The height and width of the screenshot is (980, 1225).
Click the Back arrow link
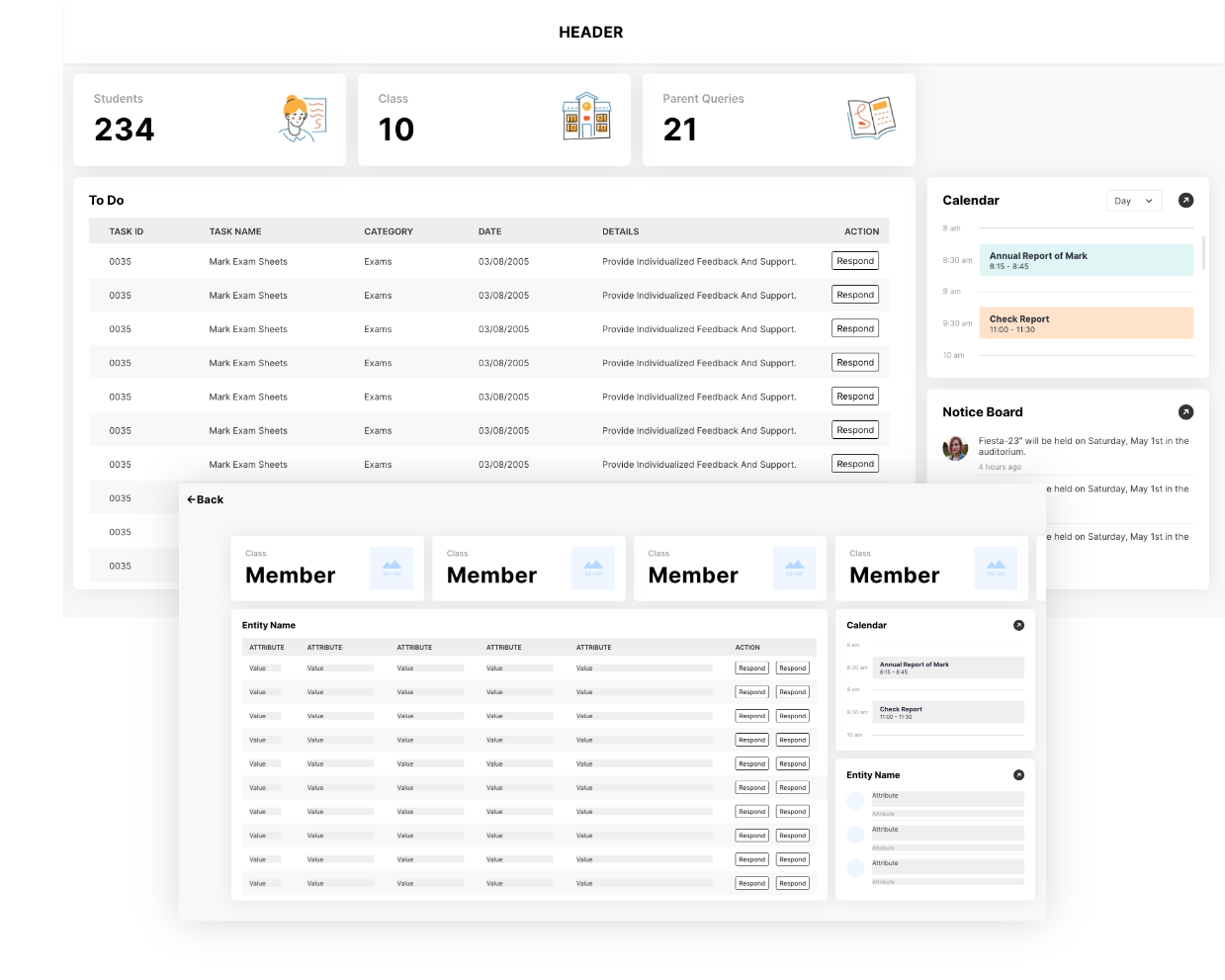coord(206,500)
